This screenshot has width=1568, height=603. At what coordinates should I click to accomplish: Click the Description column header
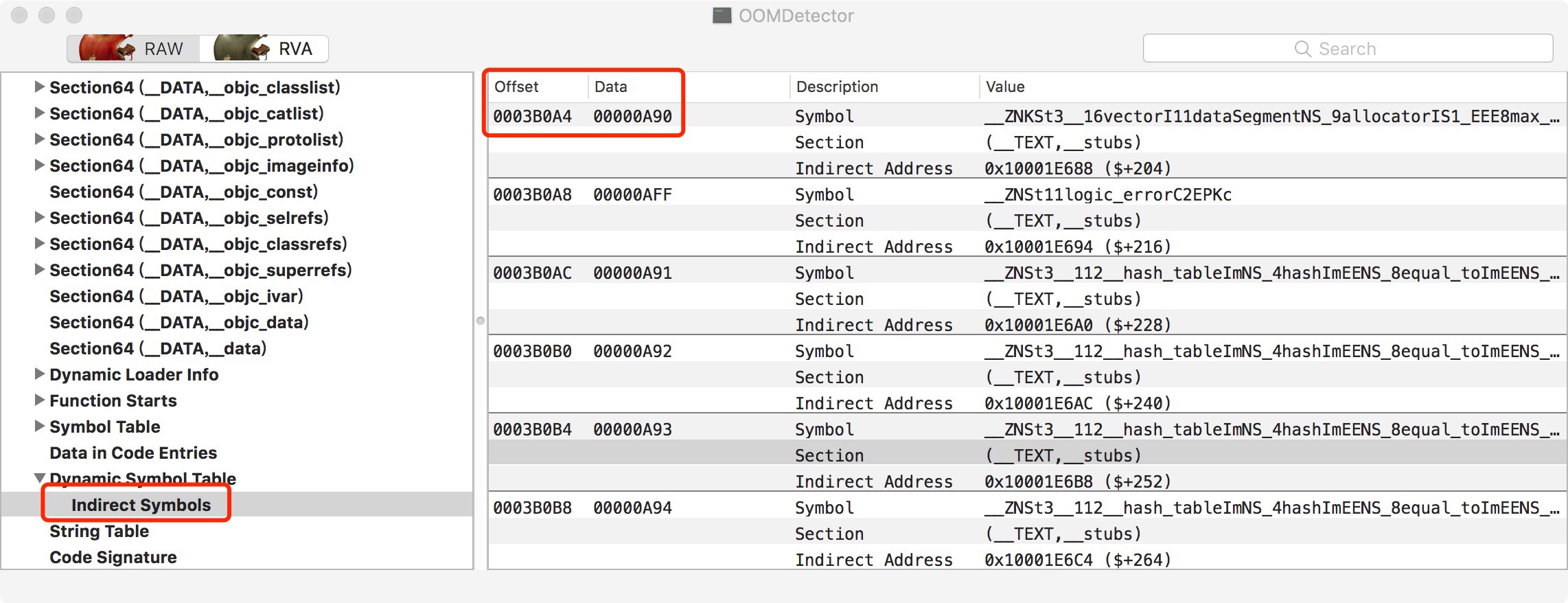[x=836, y=87]
